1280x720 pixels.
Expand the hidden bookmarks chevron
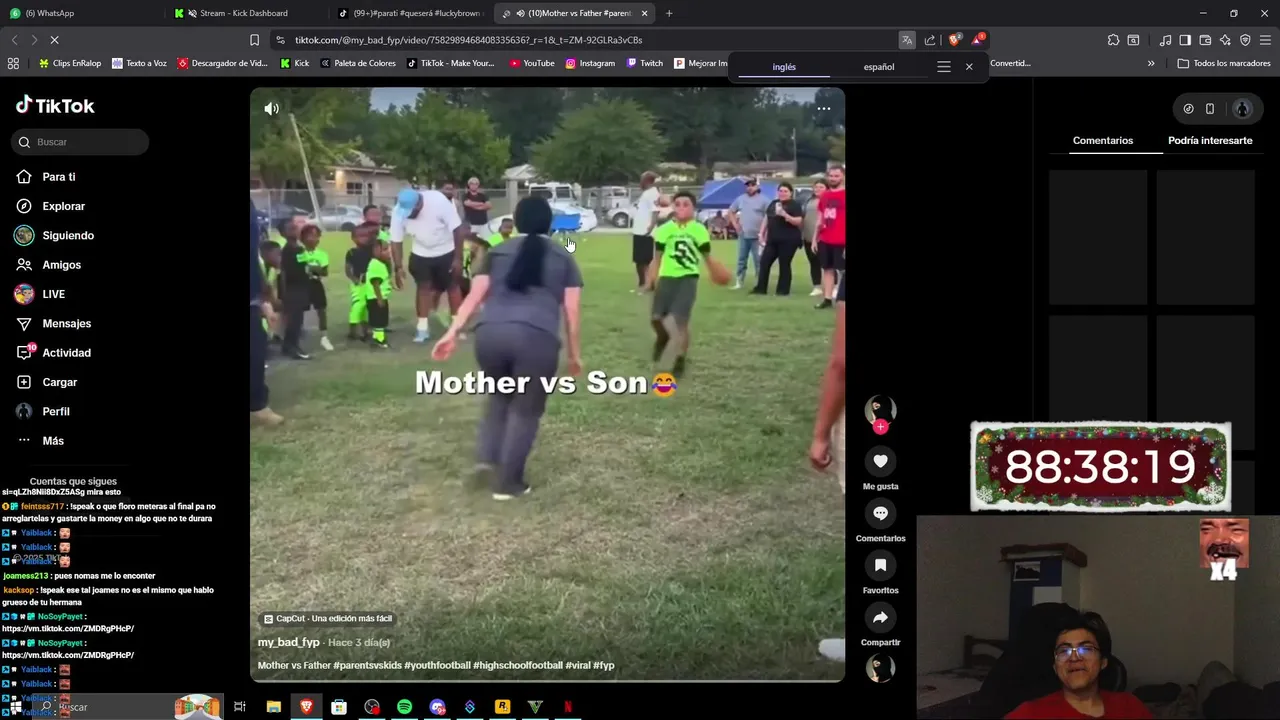pyautogui.click(x=1151, y=63)
